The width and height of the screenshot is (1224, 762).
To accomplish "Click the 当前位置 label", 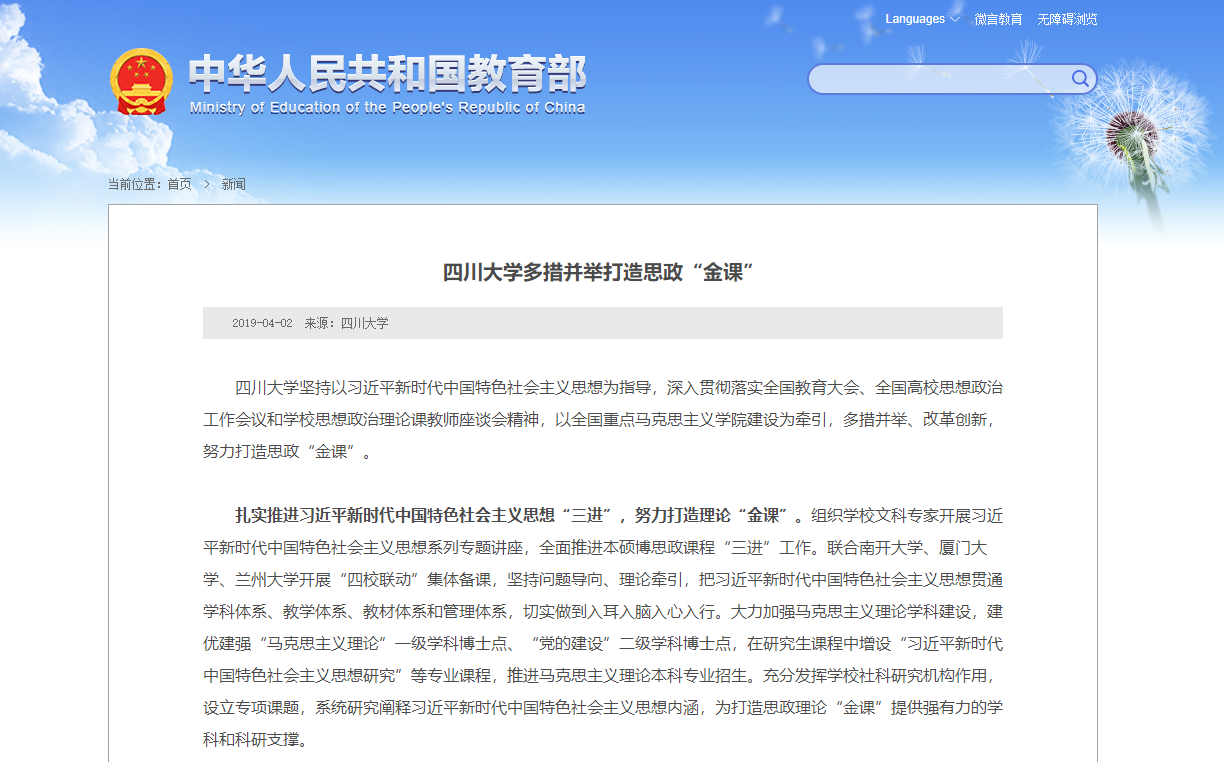I will point(135,184).
